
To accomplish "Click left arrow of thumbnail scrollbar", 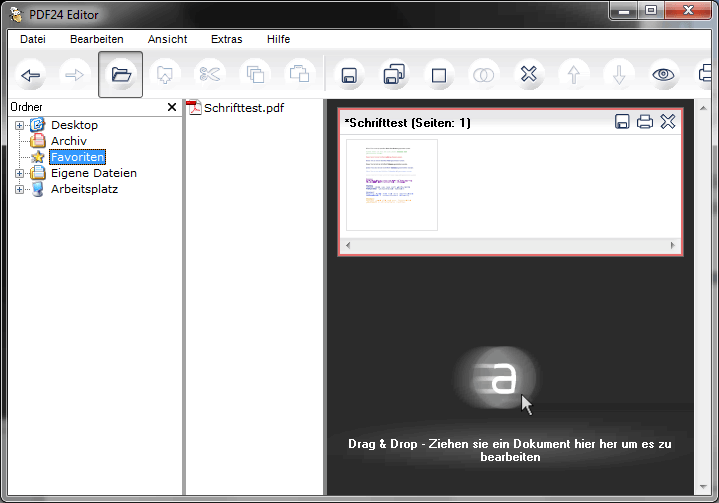I will 348,245.
